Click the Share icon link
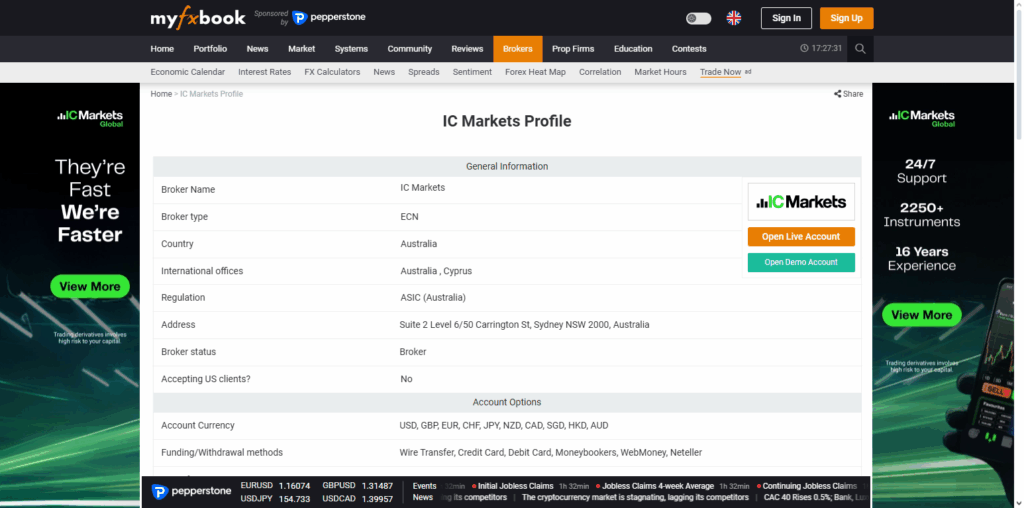 coord(848,94)
